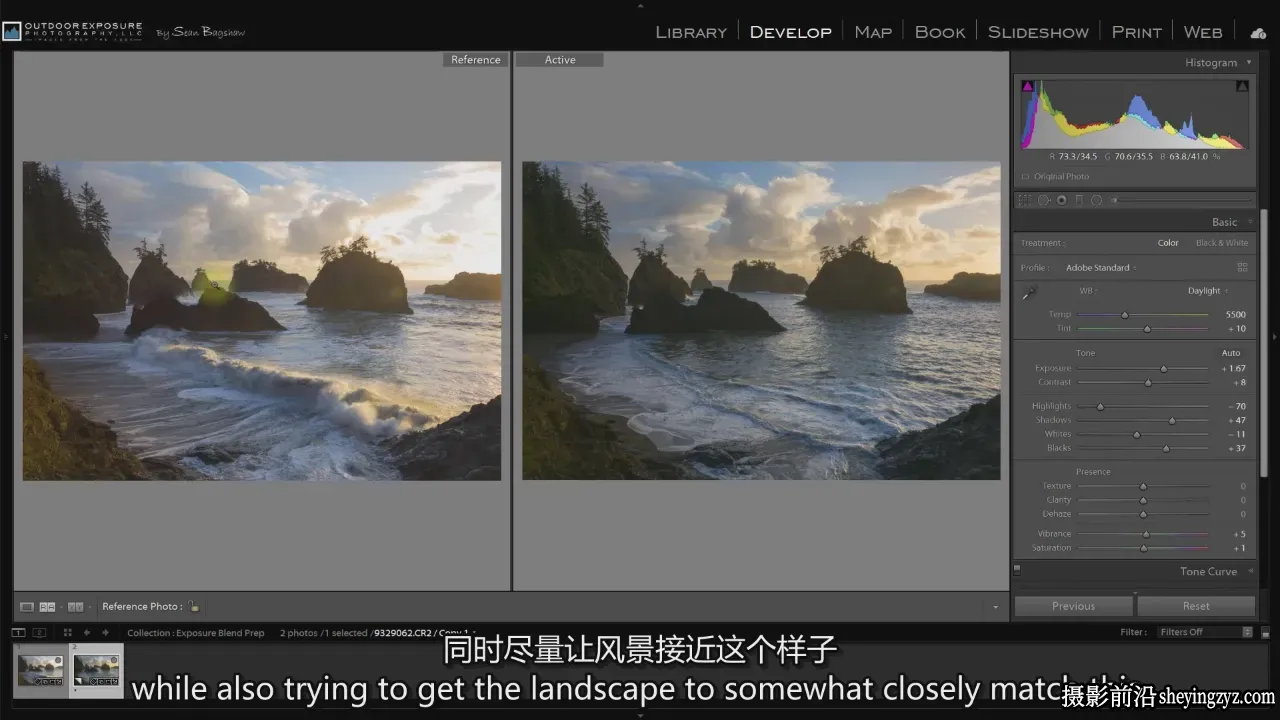Enable the Original Photo checkbox
Screen dimensions: 1280x720
(x=1025, y=177)
